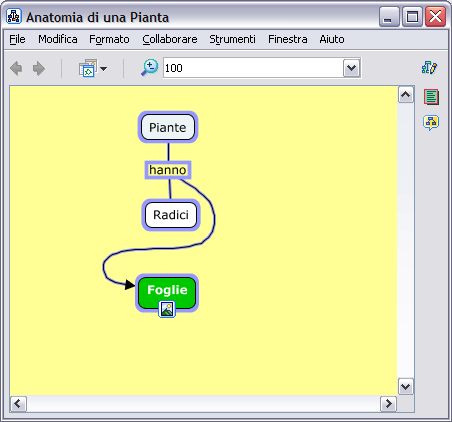Open the discussion bubble icon on right sidebar
This screenshot has height=422, width=452.
(431, 123)
